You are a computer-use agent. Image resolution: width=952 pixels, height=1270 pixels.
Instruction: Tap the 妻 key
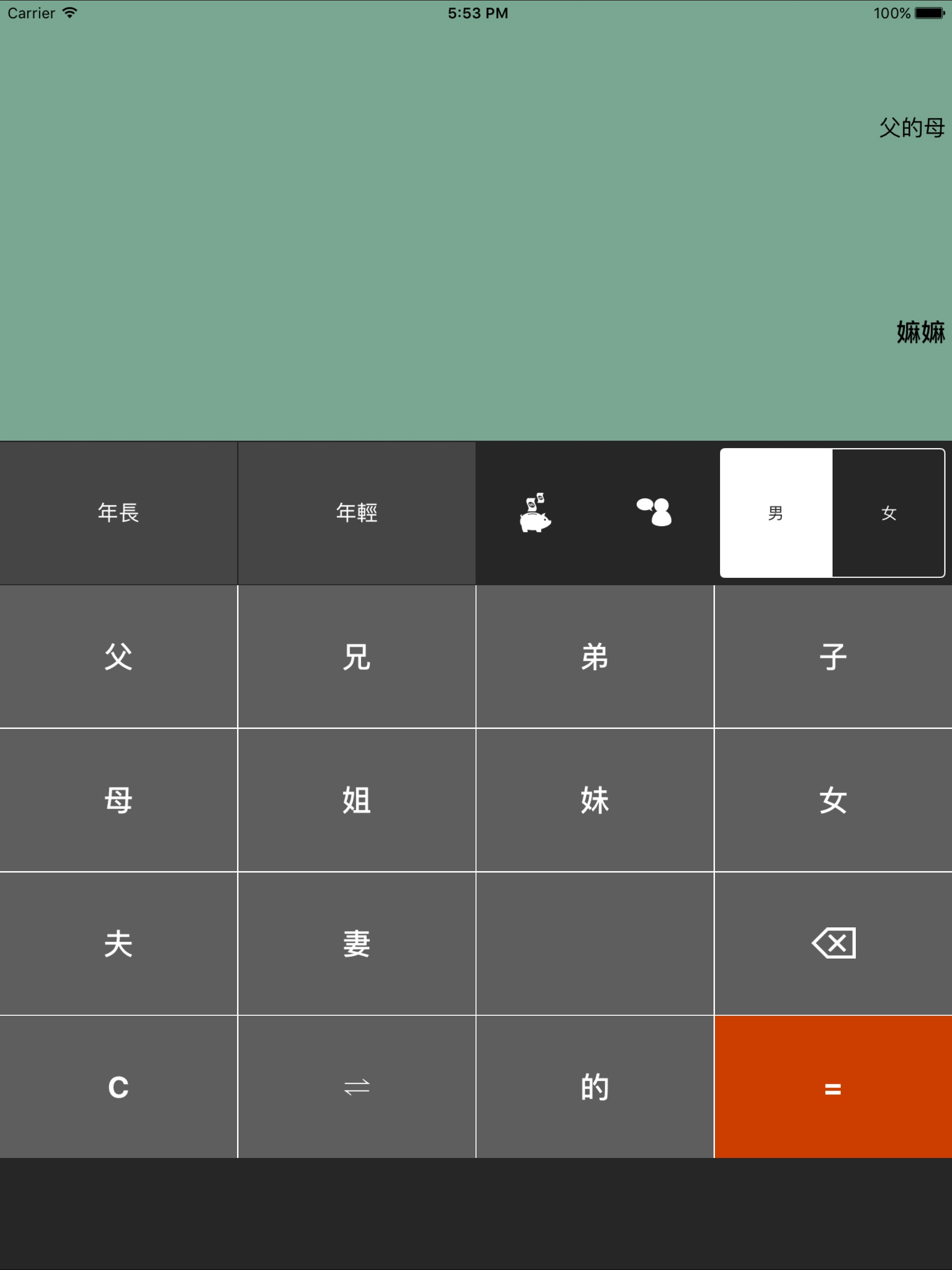357,943
